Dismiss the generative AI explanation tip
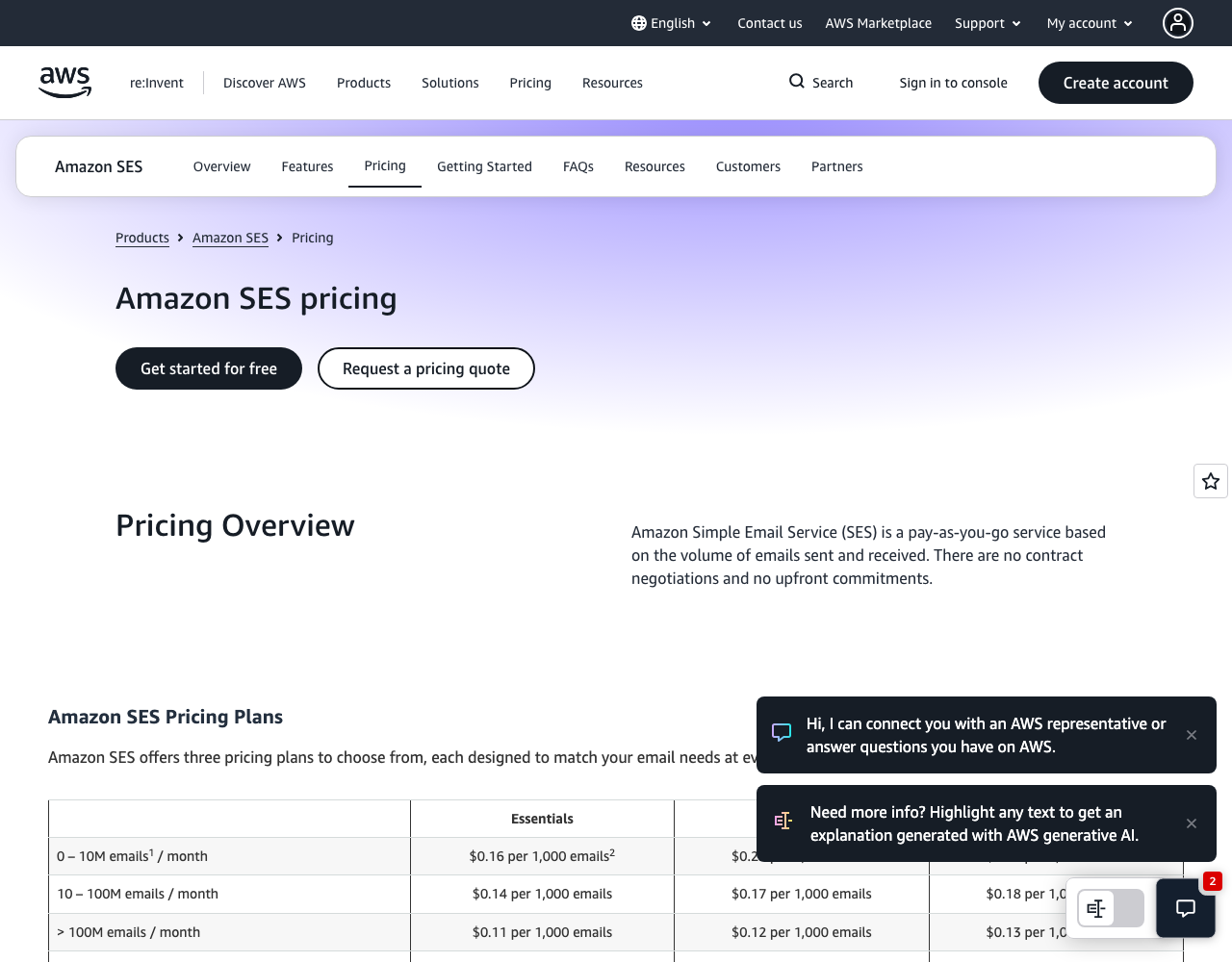The width and height of the screenshot is (1232, 962). click(1192, 823)
